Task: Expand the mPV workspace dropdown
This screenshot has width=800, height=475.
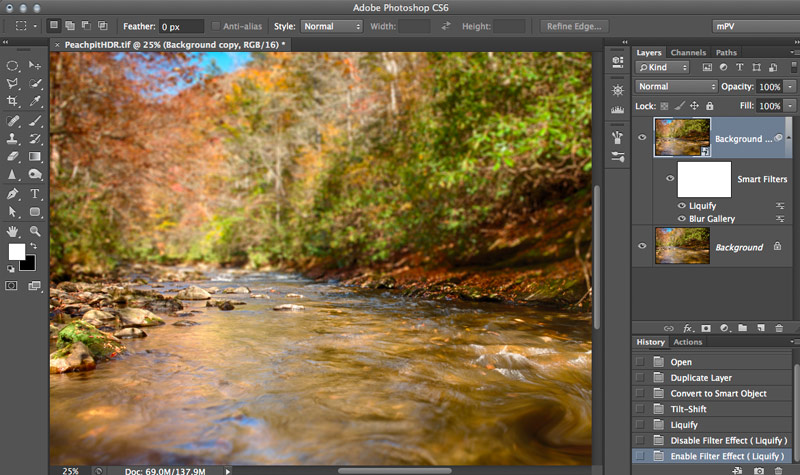Action: coord(751,26)
